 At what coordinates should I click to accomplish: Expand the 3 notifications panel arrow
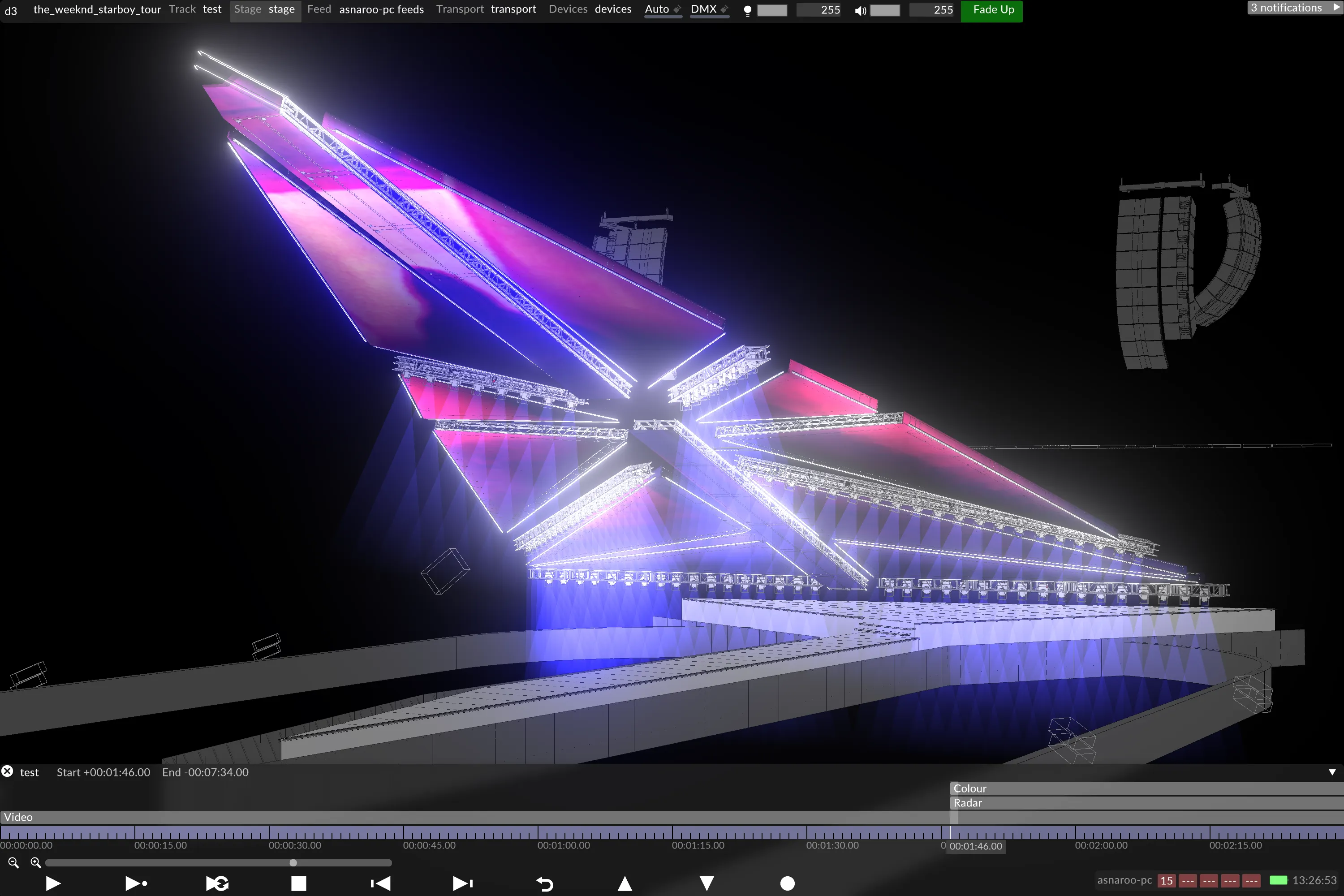pyautogui.click(x=1336, y=8)
